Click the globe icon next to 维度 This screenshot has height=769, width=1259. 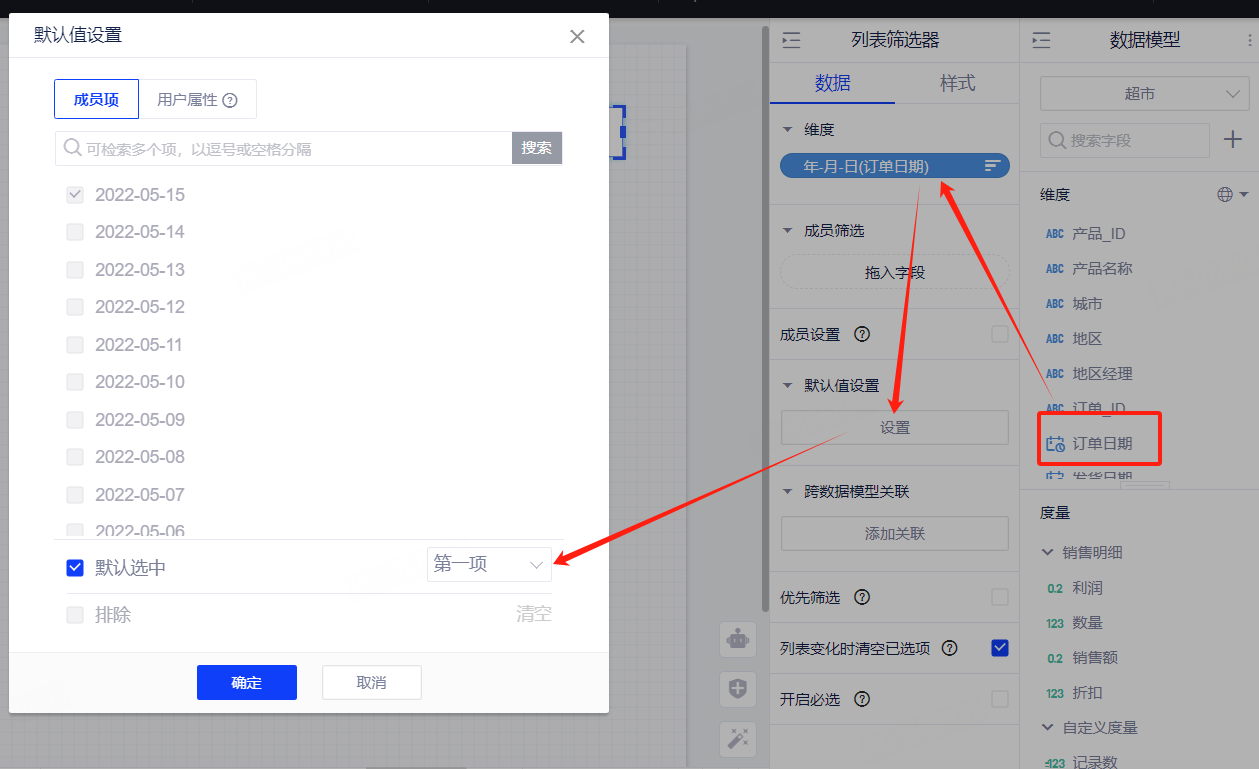[1224, 195]
